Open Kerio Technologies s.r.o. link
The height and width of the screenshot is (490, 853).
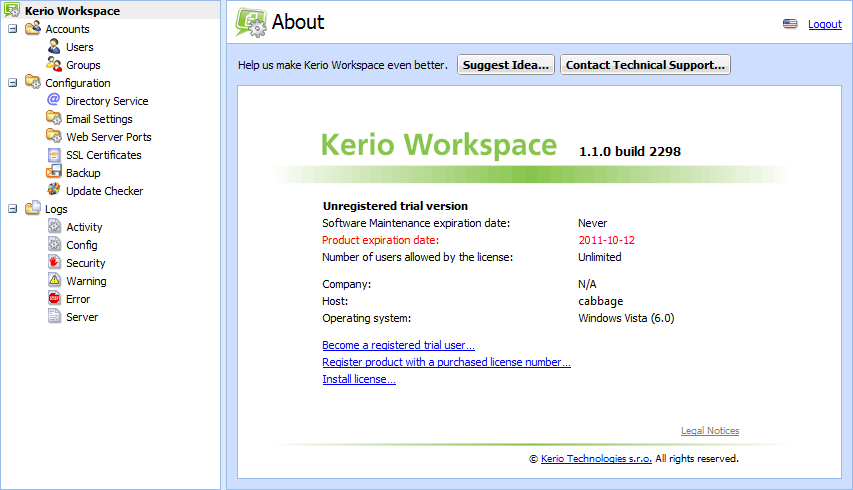tap(596, 458)
